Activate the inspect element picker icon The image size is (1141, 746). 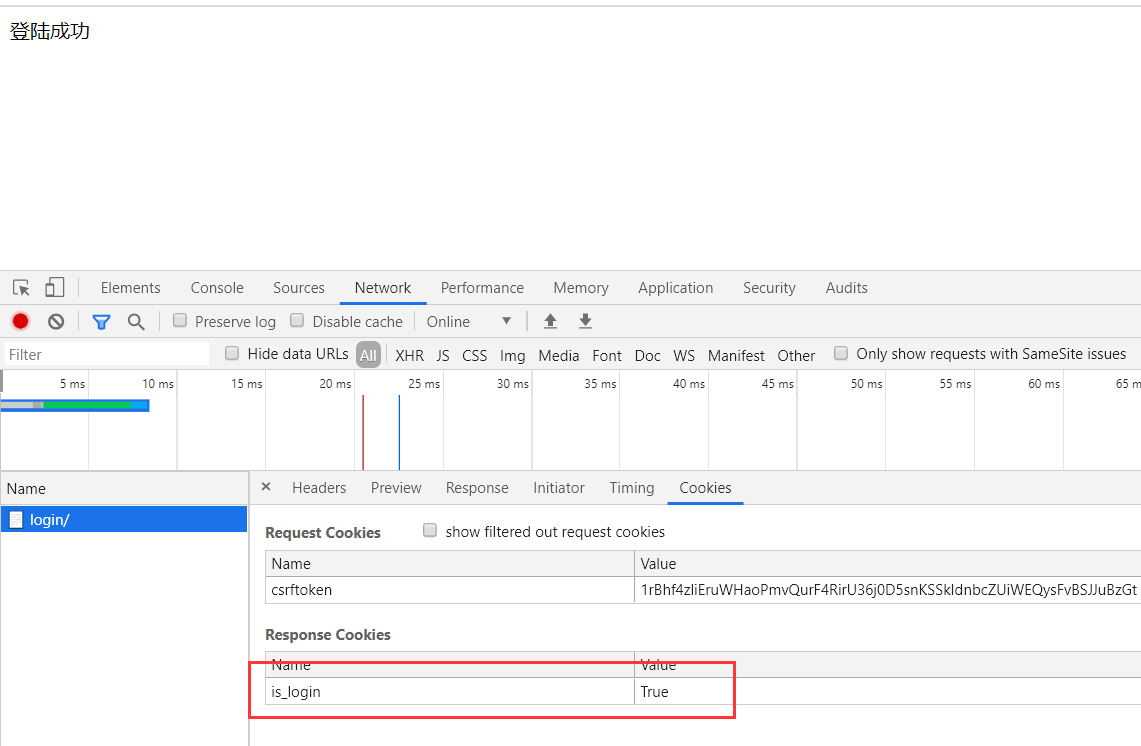21,287
